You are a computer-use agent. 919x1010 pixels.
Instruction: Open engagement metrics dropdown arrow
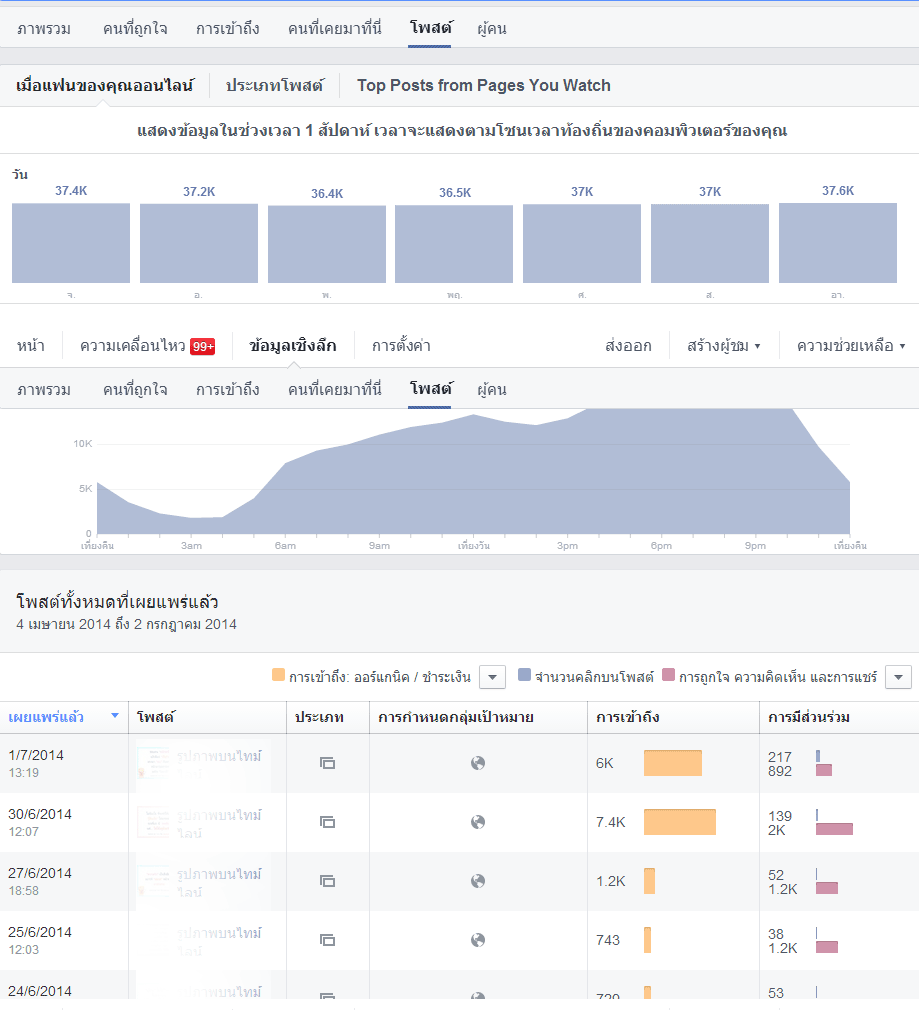click(898, 677)
